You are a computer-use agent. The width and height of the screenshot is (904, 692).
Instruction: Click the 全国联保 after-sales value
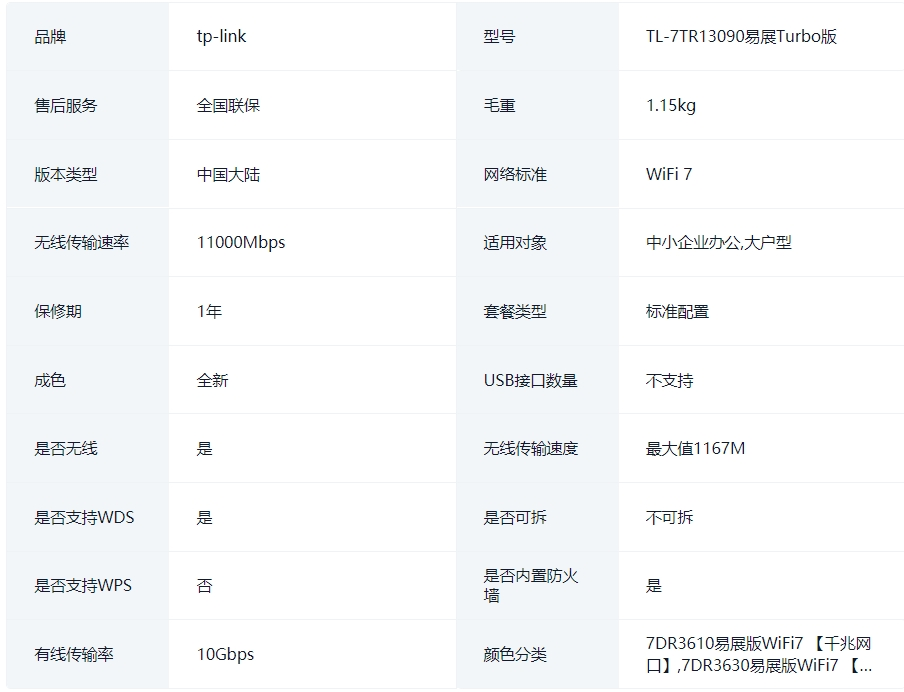click(x=228, y=105)
